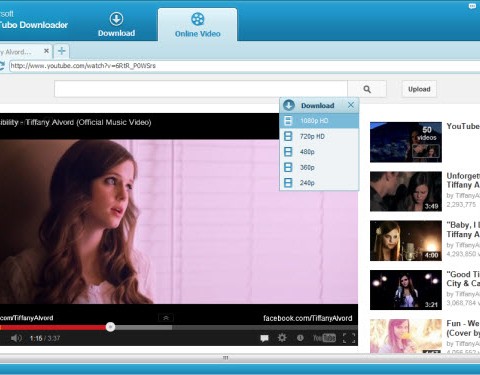
Task: Click the Upload button
Action: pos(419,89)
